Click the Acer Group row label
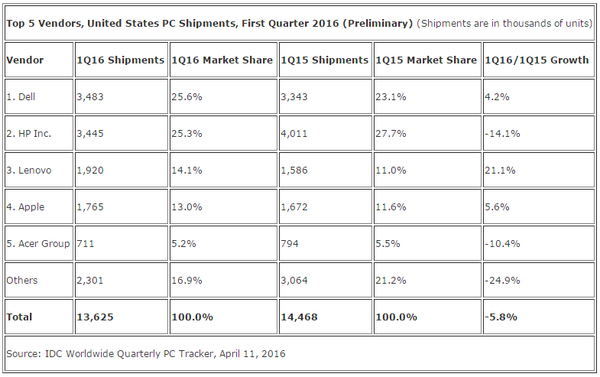This screenshot has height=377, width=600. (39, 243)
